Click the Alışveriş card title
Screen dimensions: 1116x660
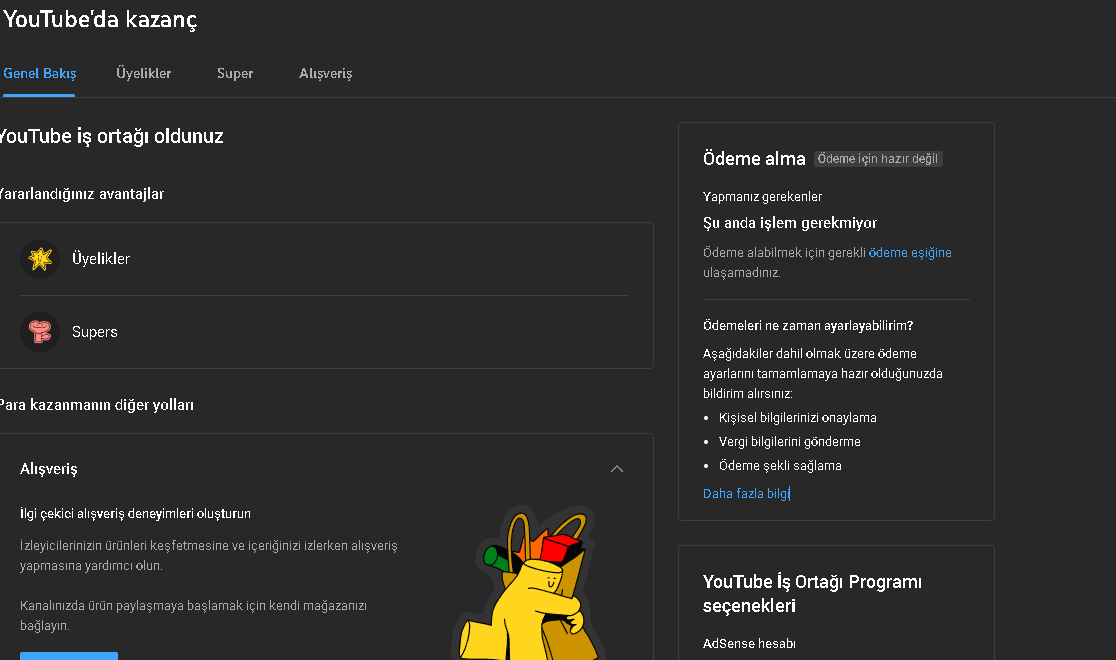coord(48,469)
